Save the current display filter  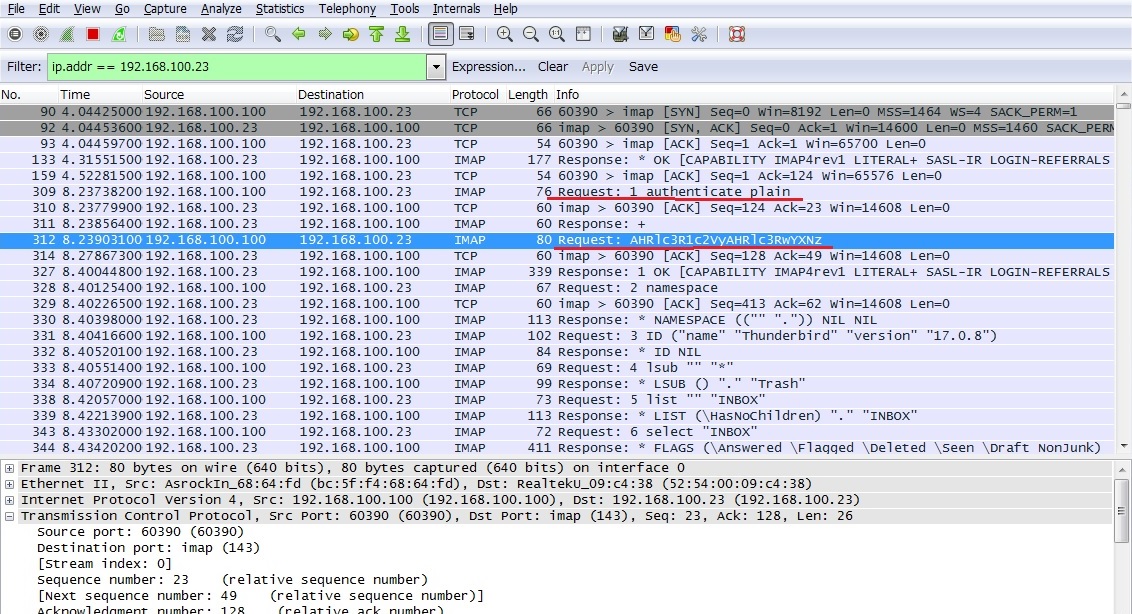(x=643, y=66)
